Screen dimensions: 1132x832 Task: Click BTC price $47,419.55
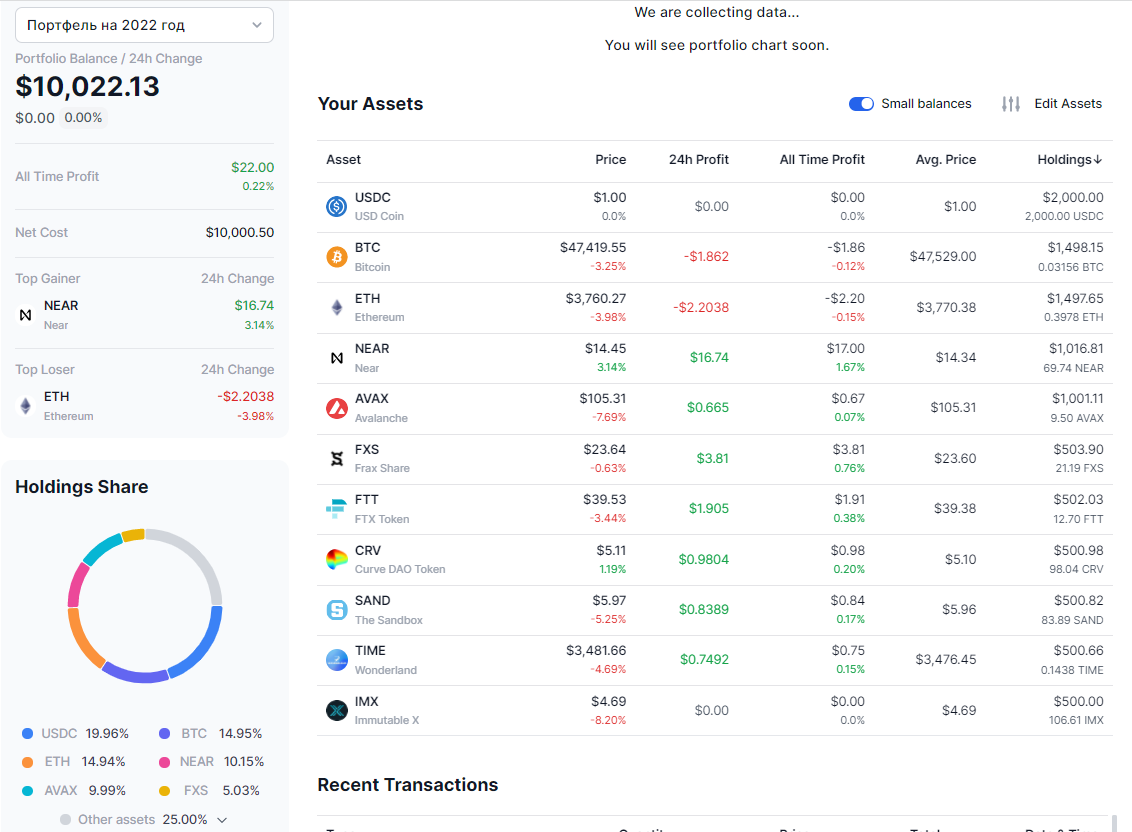593,248
